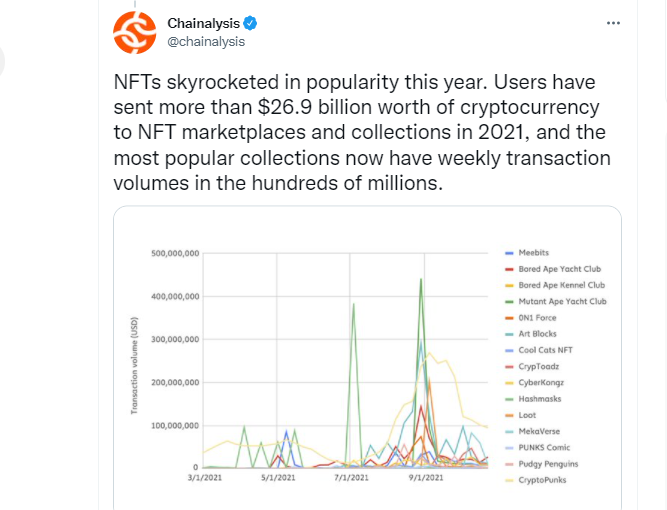
Task: Click the Cool Cats NFT legend item
Action: [539, 350]
